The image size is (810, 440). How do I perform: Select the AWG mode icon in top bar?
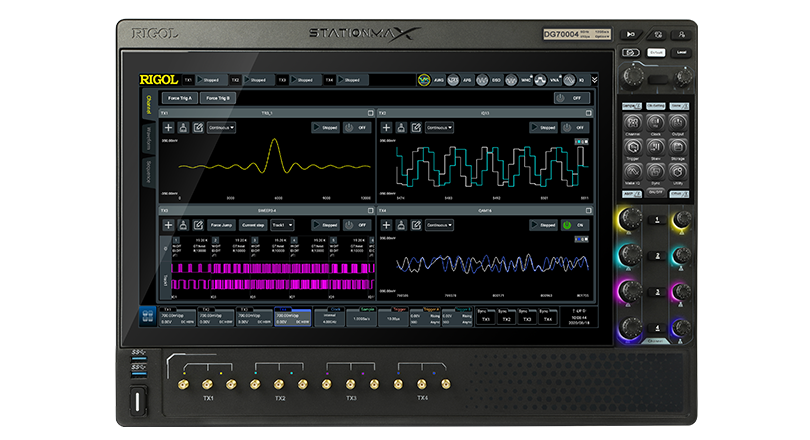click(x=424, y=79)
